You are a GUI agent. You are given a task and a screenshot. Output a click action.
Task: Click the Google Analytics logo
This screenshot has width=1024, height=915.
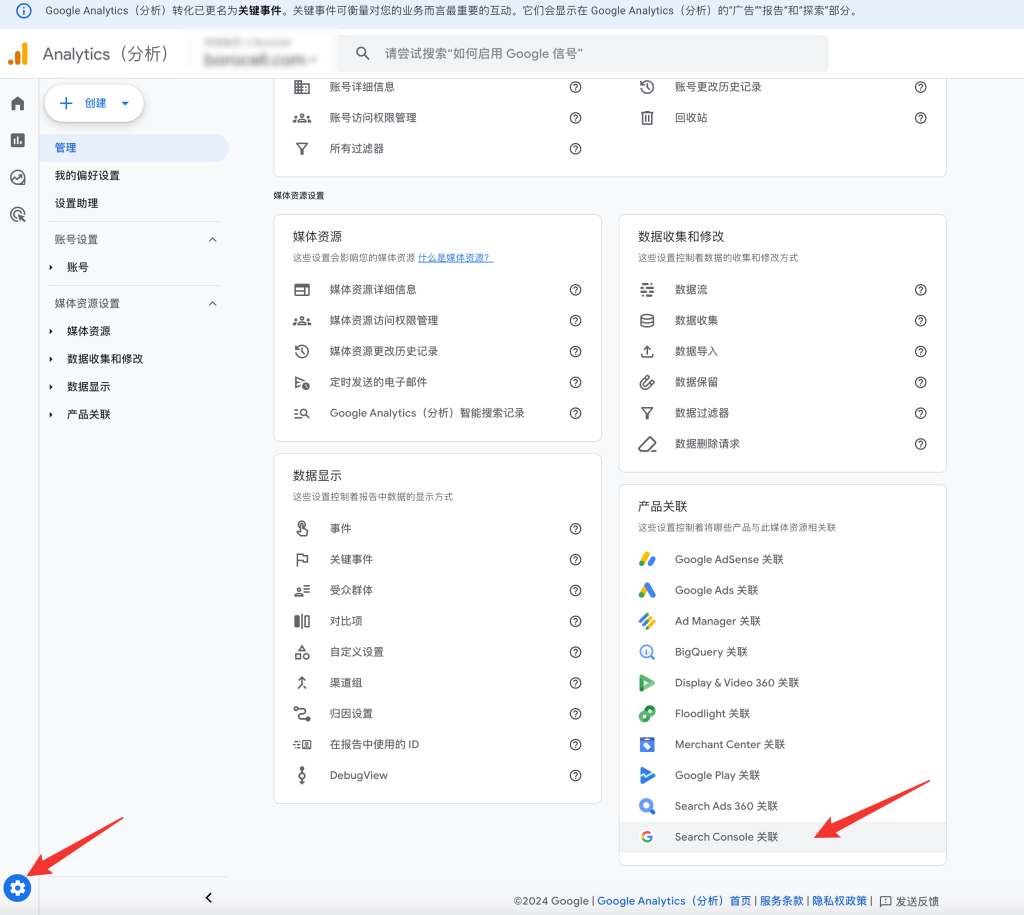(x=18, y=54)
